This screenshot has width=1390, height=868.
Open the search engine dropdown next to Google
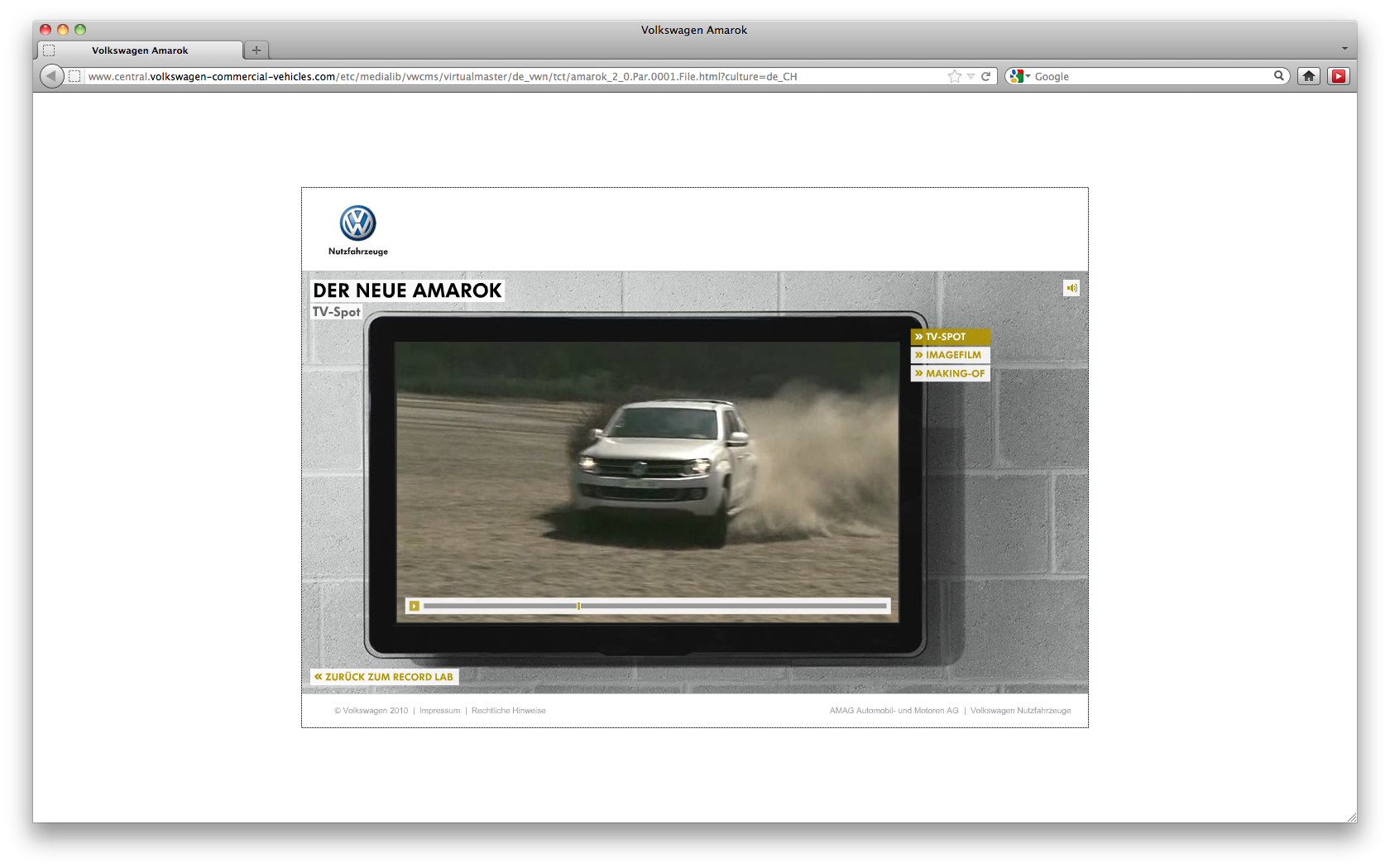[x=1019, y=76]
